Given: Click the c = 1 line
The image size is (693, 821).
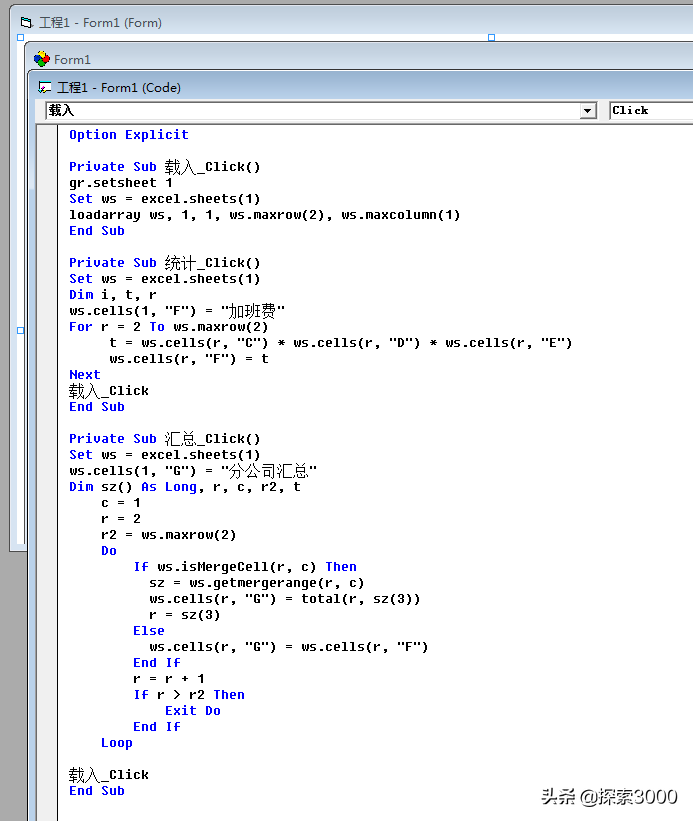Looking at the screenshot, I should point(121,503).
